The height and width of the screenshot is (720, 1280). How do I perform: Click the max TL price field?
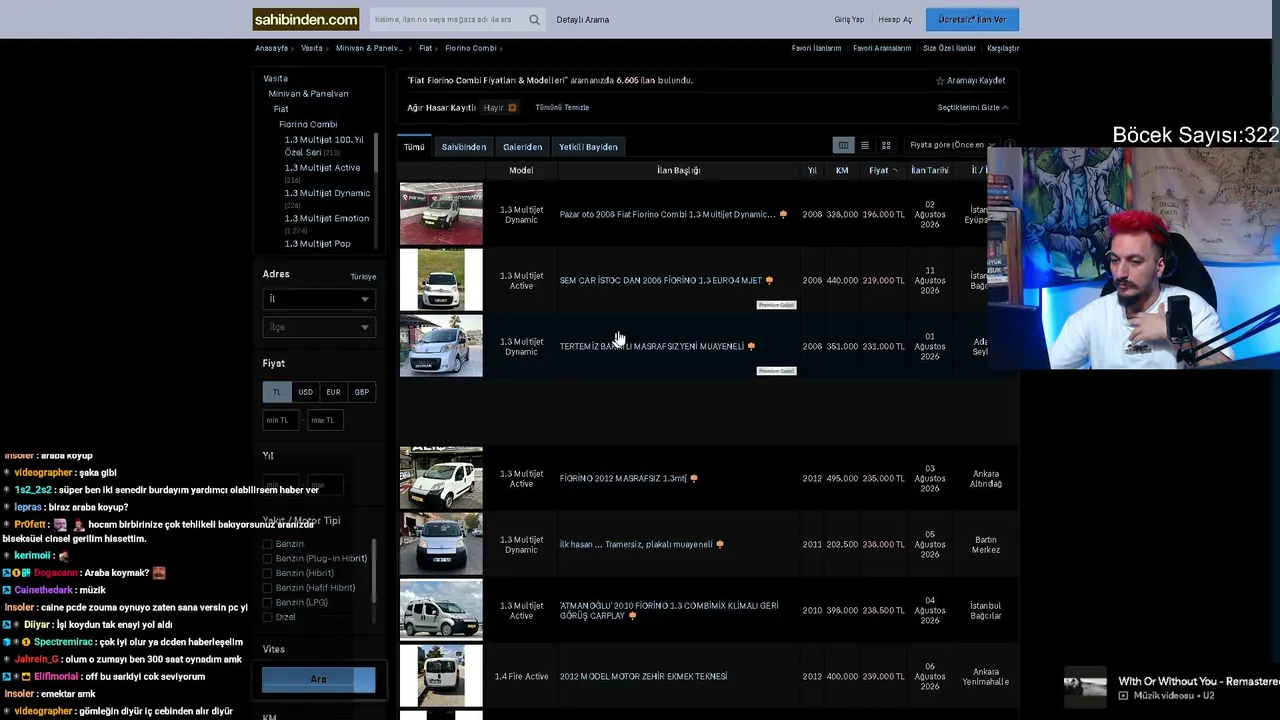[325, 420]
